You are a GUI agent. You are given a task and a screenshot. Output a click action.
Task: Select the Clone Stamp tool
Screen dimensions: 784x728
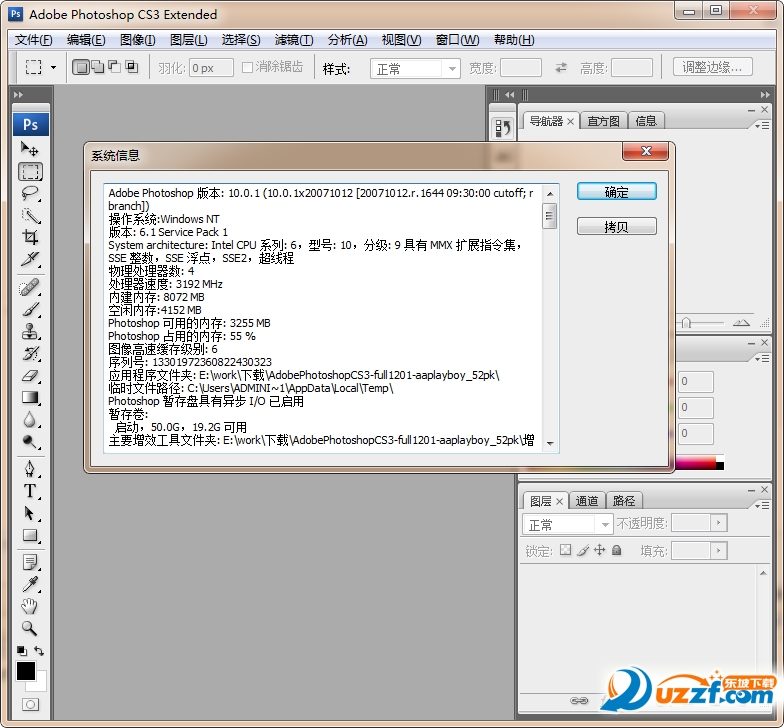30,332
